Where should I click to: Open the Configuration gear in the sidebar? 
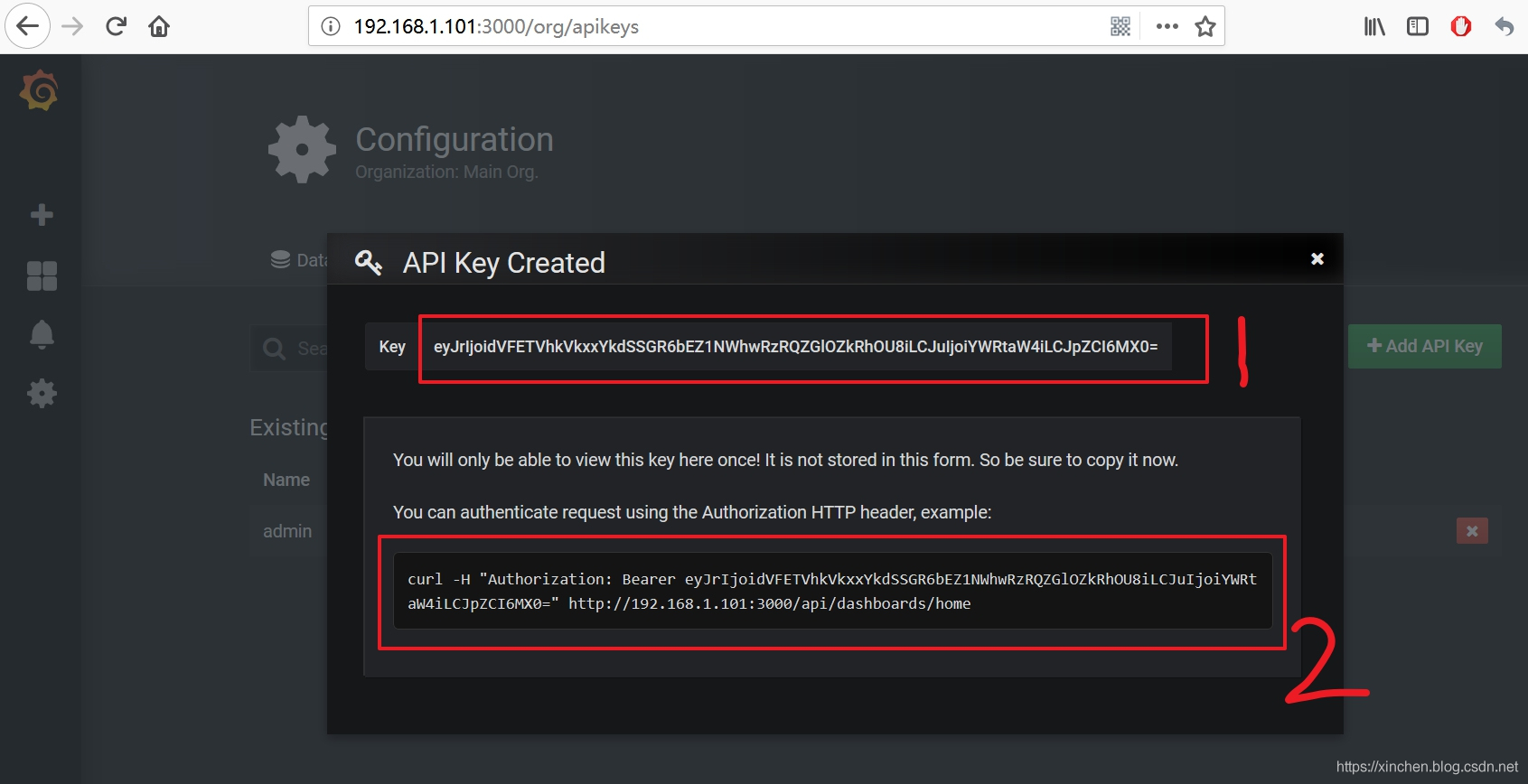coord(42,393)
